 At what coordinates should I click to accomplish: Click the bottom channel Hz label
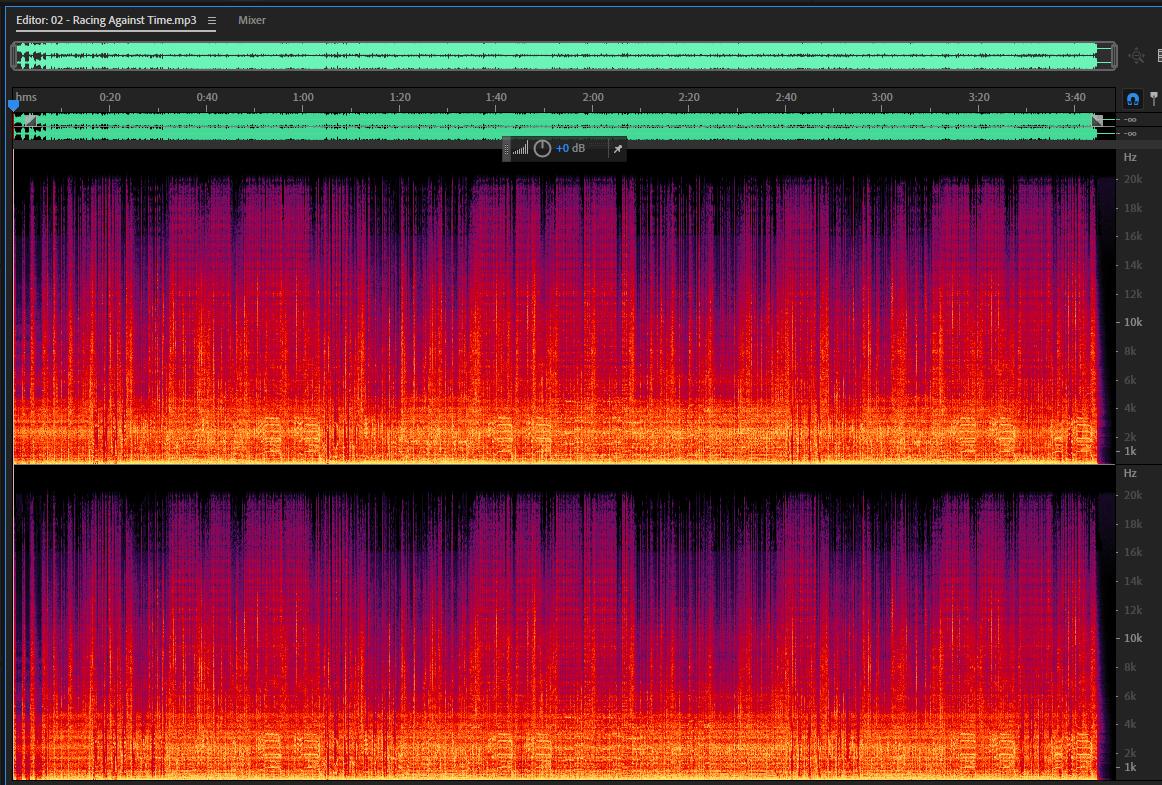[x=1130, y=473]
